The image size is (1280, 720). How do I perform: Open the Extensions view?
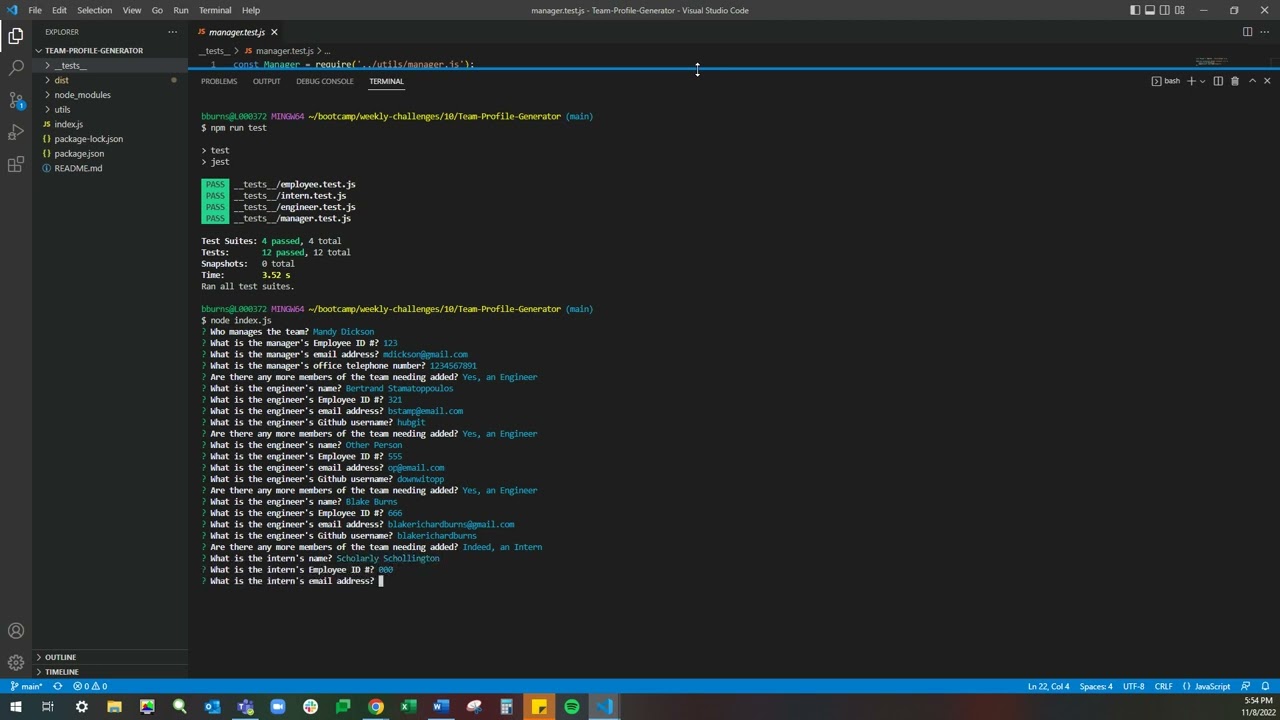coord(16,165)
